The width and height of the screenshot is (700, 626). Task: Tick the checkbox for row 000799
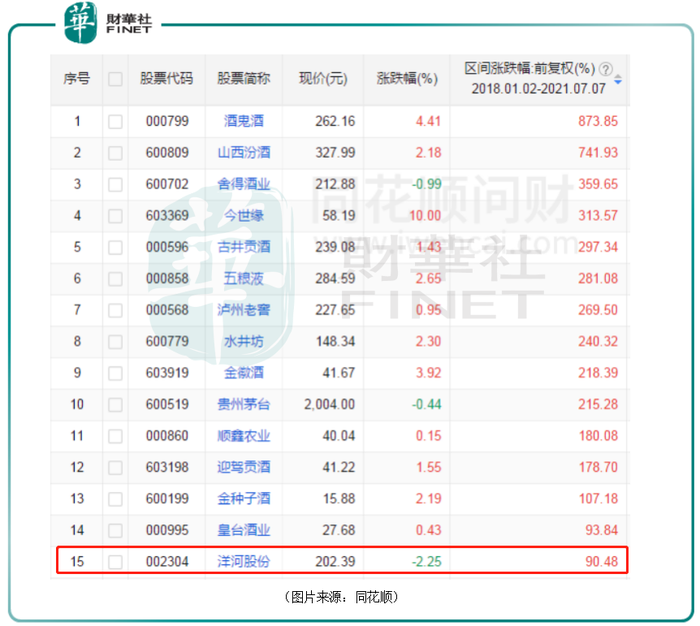coord(115,121)
